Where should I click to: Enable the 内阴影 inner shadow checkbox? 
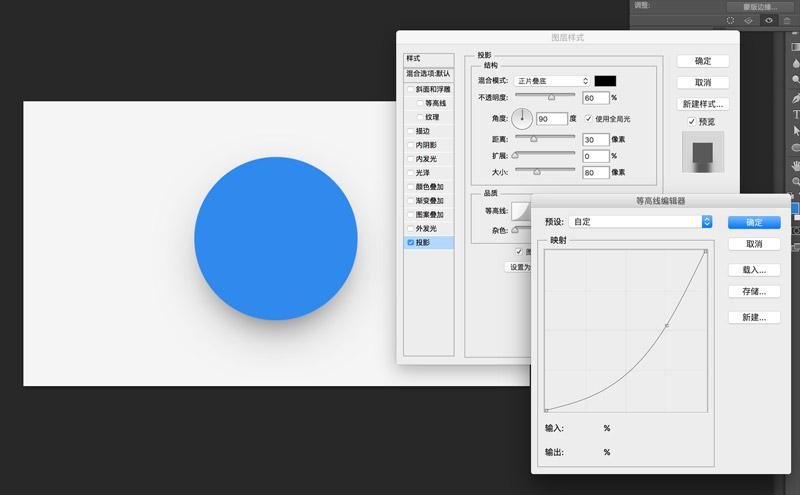(410, 145)
